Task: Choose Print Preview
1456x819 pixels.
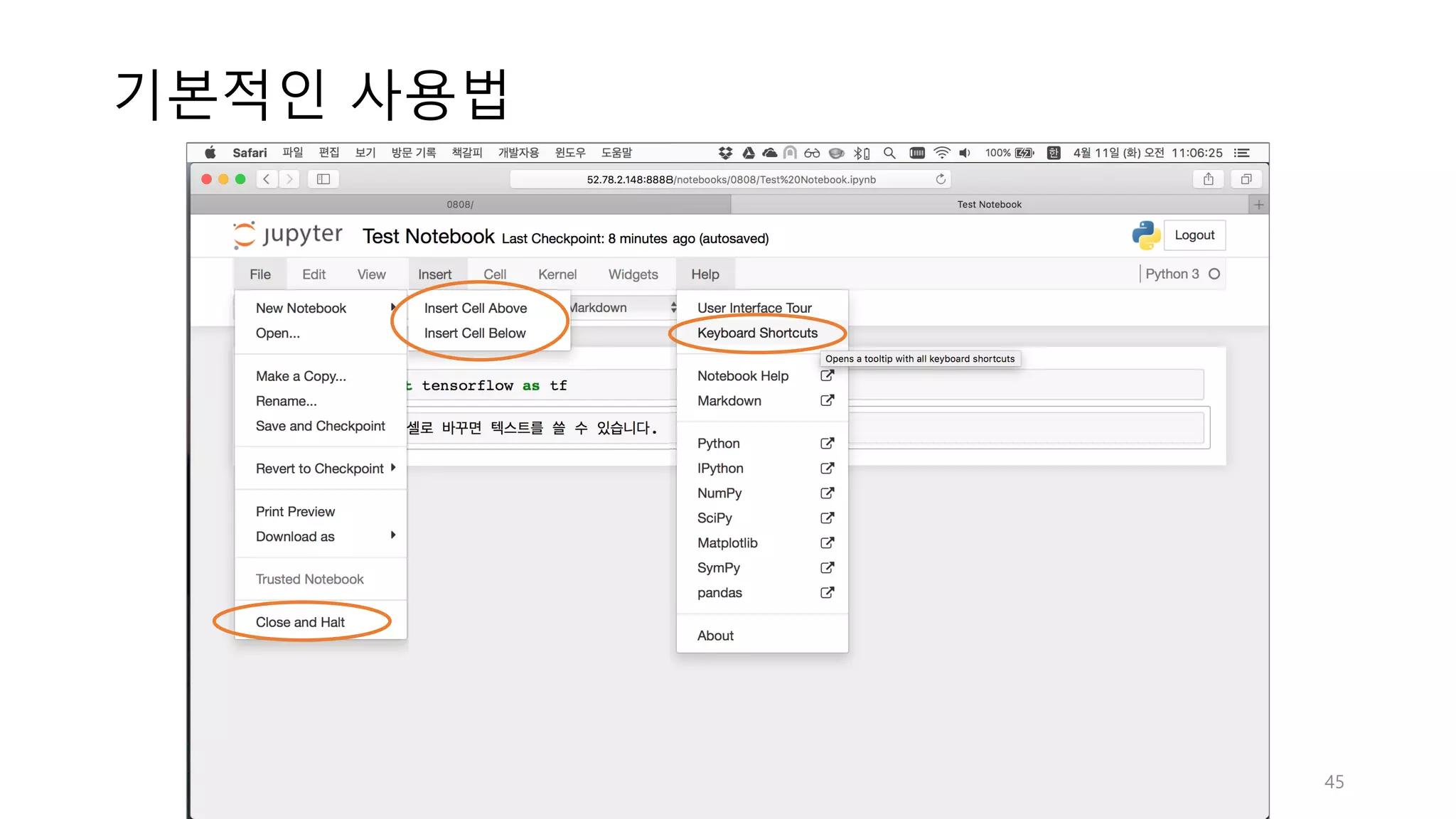Action: 295,511
